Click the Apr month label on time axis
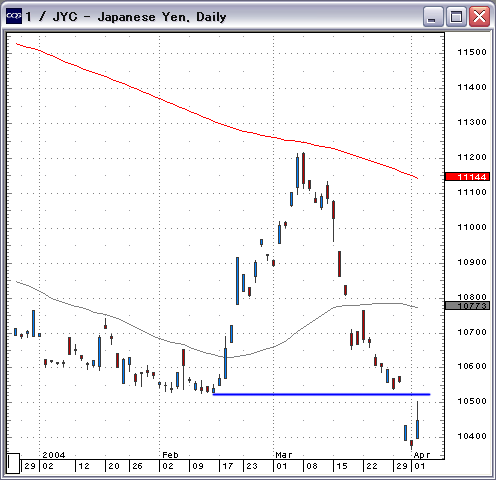The image size is (496, 480). pyautogui.click(x=422, y=455)
